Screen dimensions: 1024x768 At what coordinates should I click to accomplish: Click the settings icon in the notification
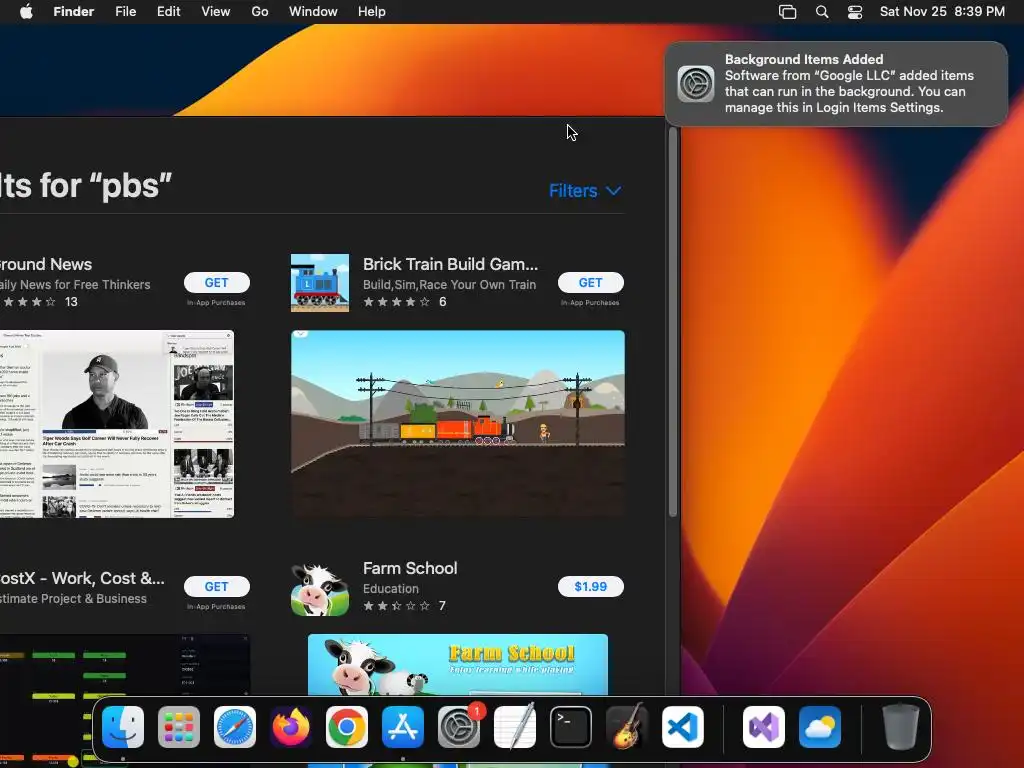(696, 84)
